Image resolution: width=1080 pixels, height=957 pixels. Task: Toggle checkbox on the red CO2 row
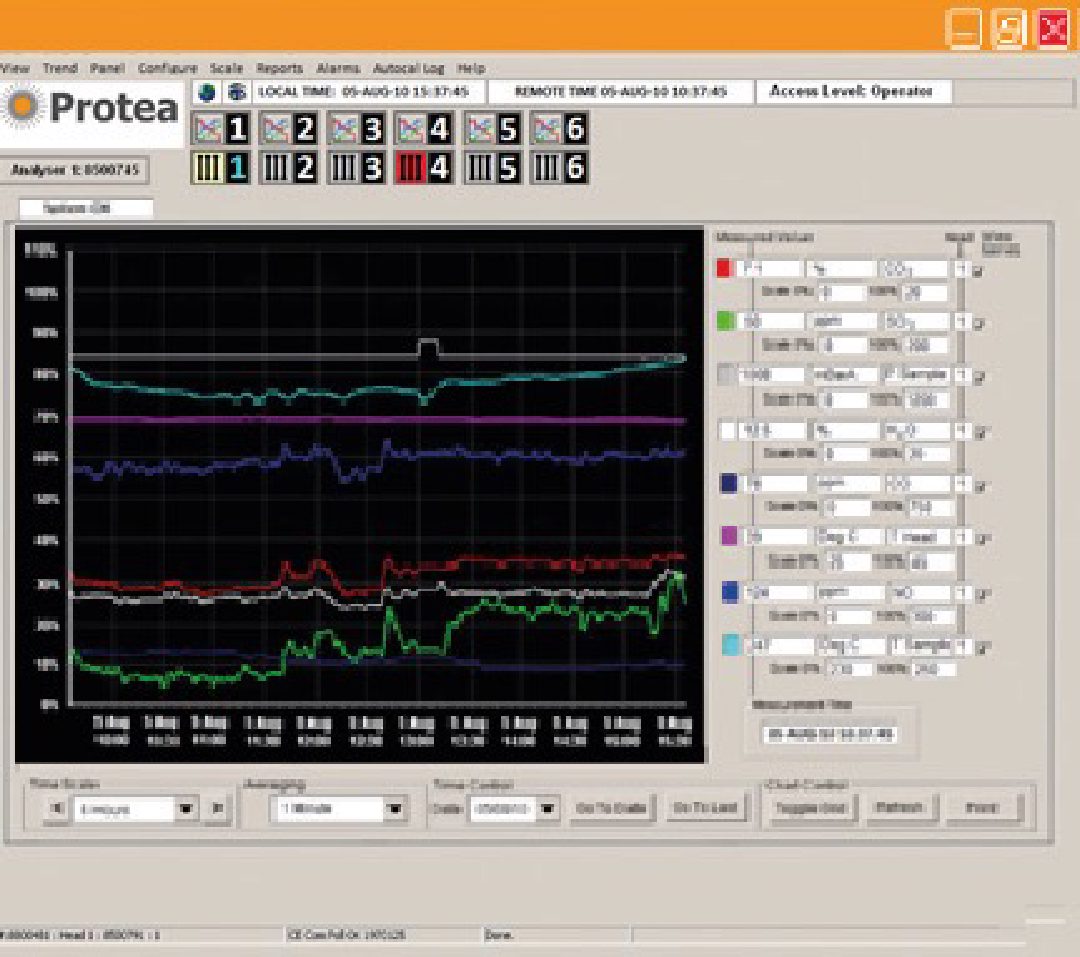coord(979,270)
